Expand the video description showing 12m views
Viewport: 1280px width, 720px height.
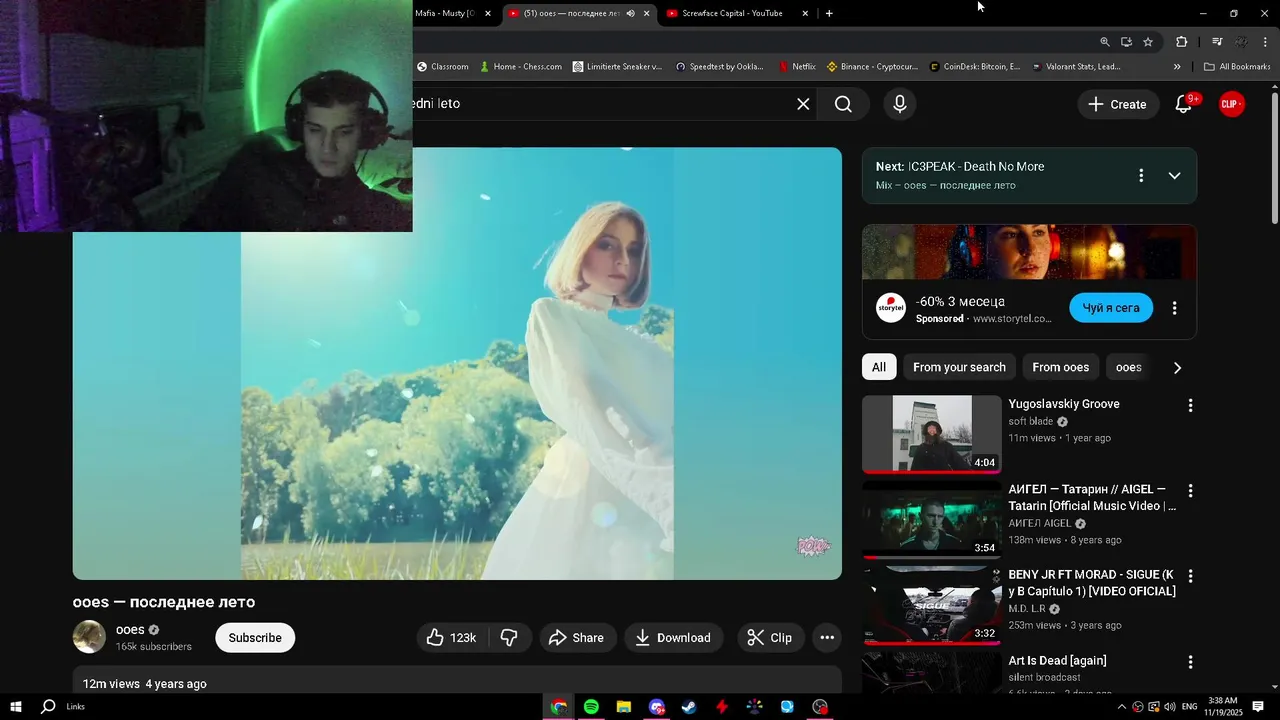pyautogui.click(x=457, y=681)
